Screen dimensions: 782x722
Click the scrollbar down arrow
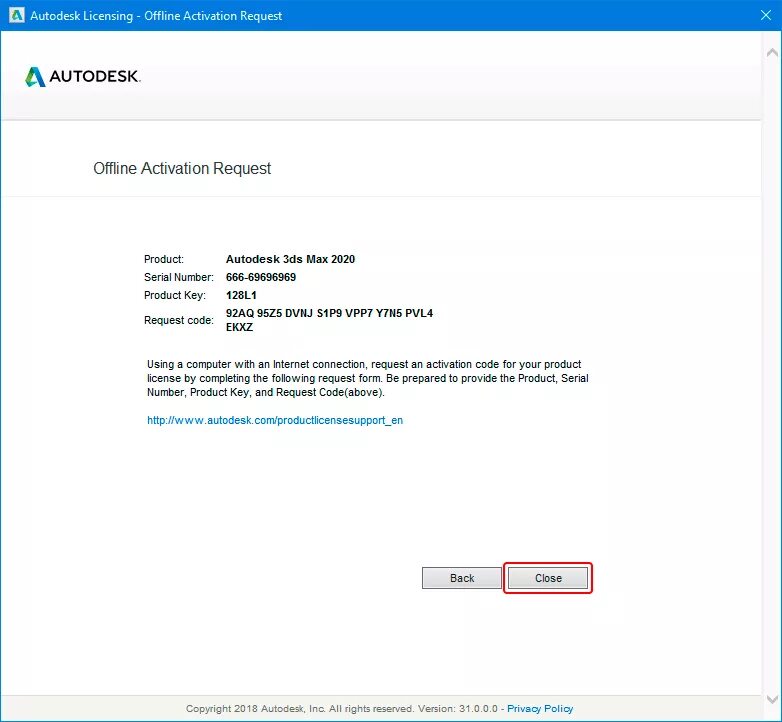point(772,700)
